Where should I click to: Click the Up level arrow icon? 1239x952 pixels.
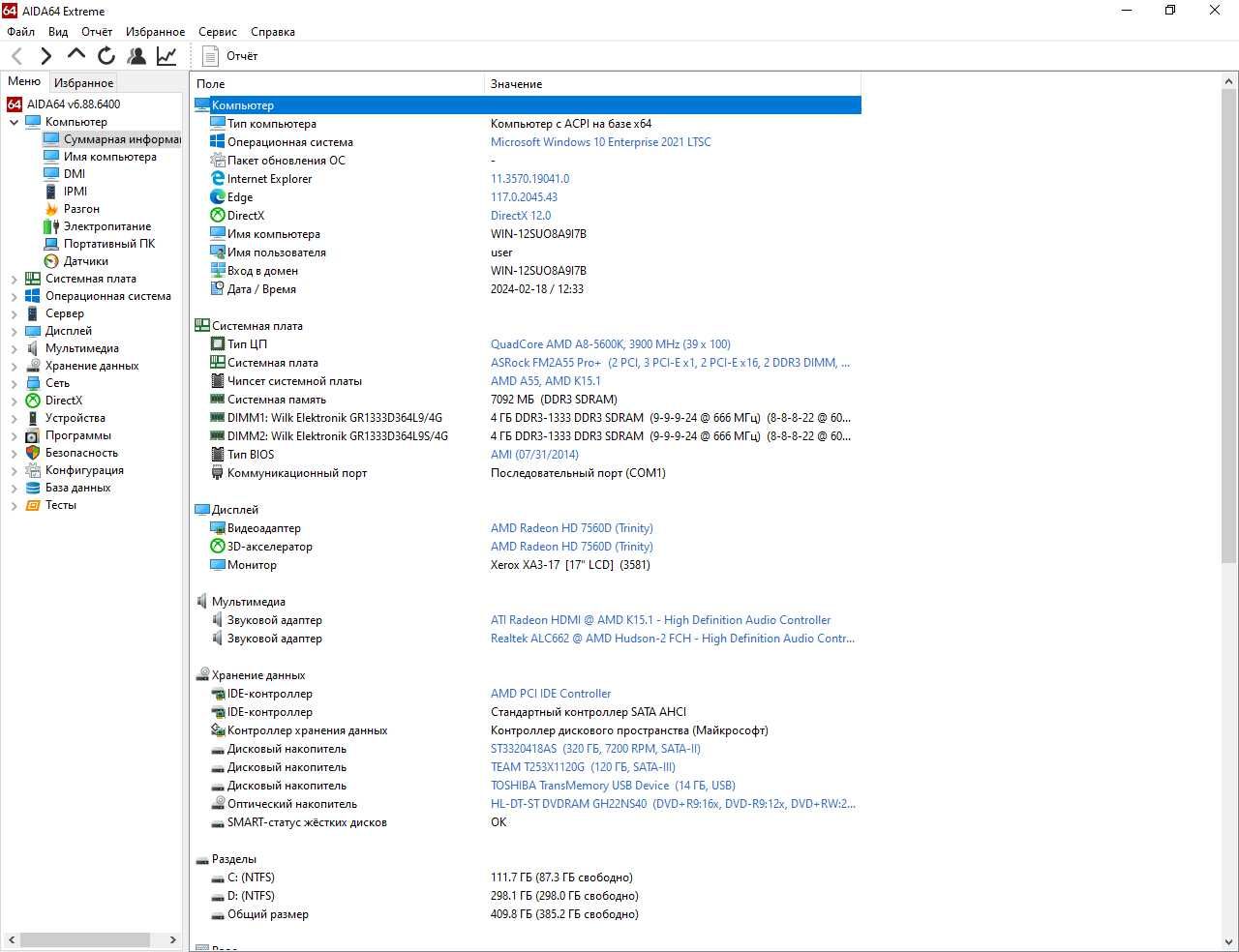76,55
